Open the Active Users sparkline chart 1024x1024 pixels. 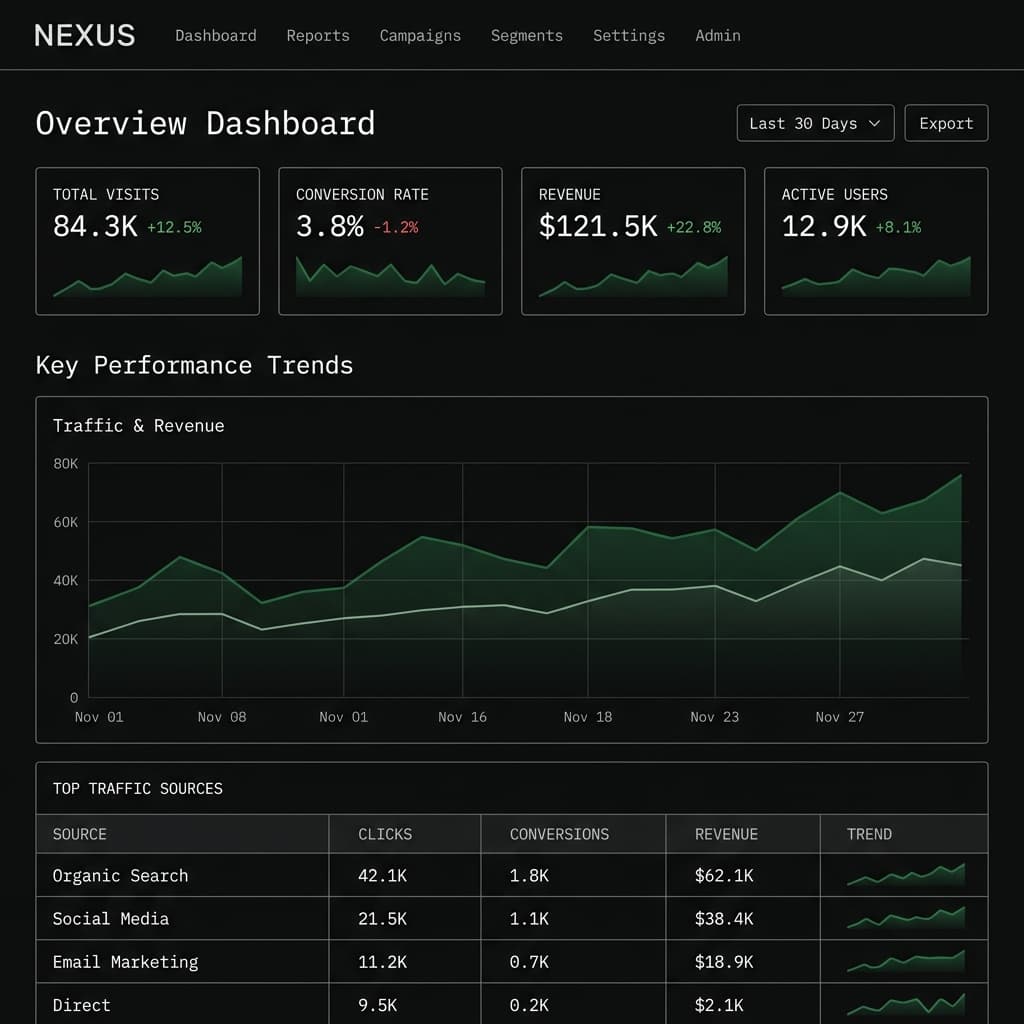pyautogui.click(x=876, y=277)
